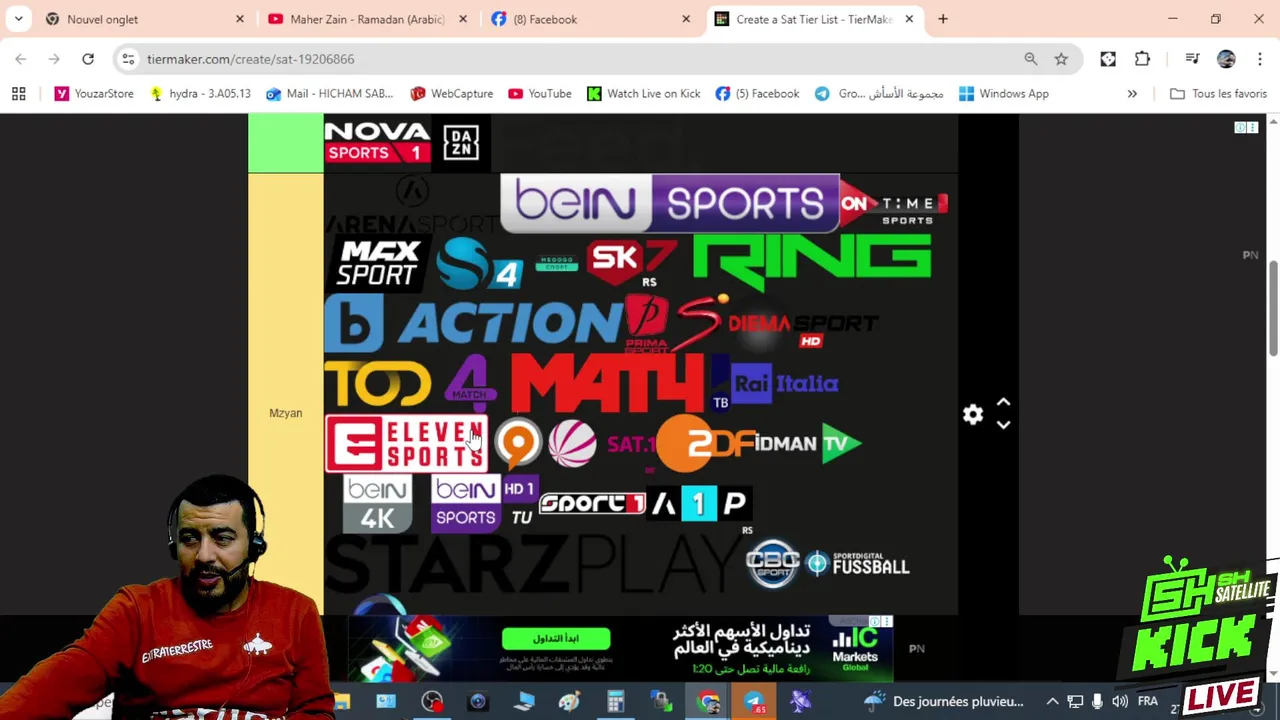Select the RING channel logo
The height and width of the screenshot is (720, 1280).
click(x=812, y=262)
